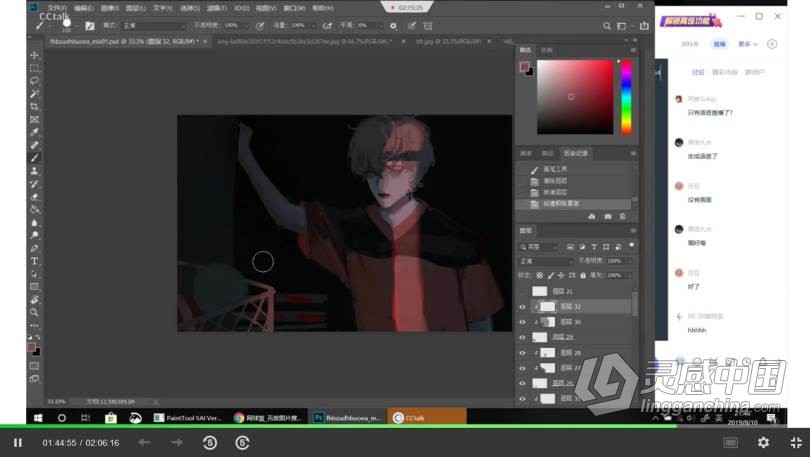Select the Type tool

35,261
